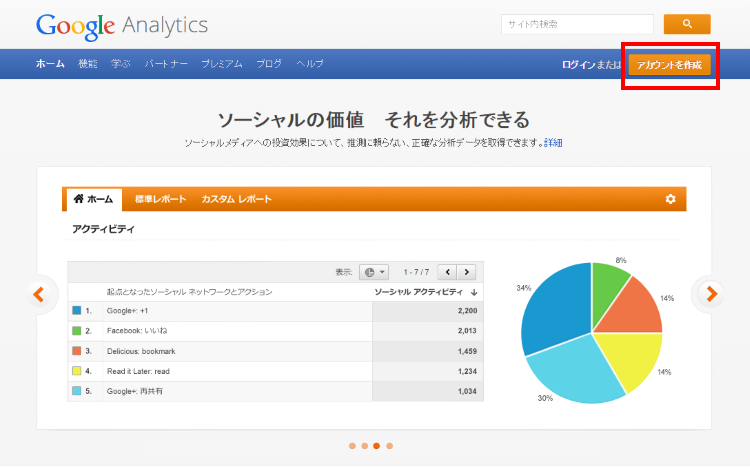Select the Delicious: bookmark row text

coord(141,351)
